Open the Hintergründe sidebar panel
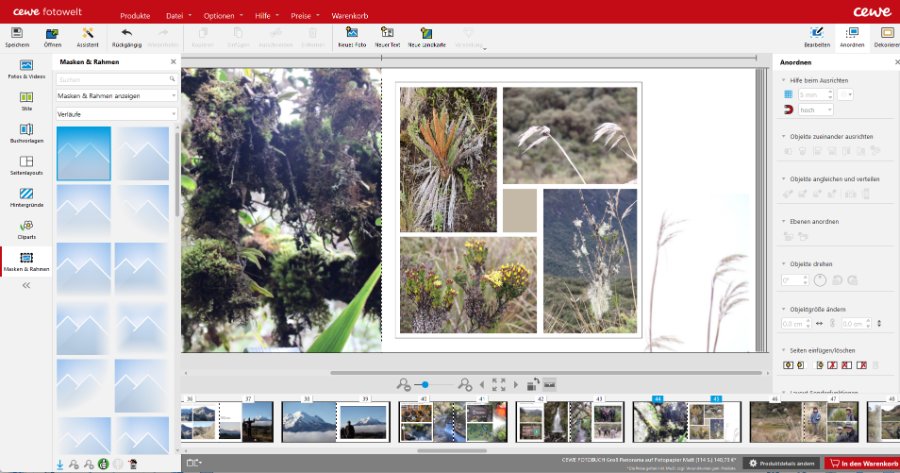The width and height of the screenshot is (900, 473). pos(26,196)
